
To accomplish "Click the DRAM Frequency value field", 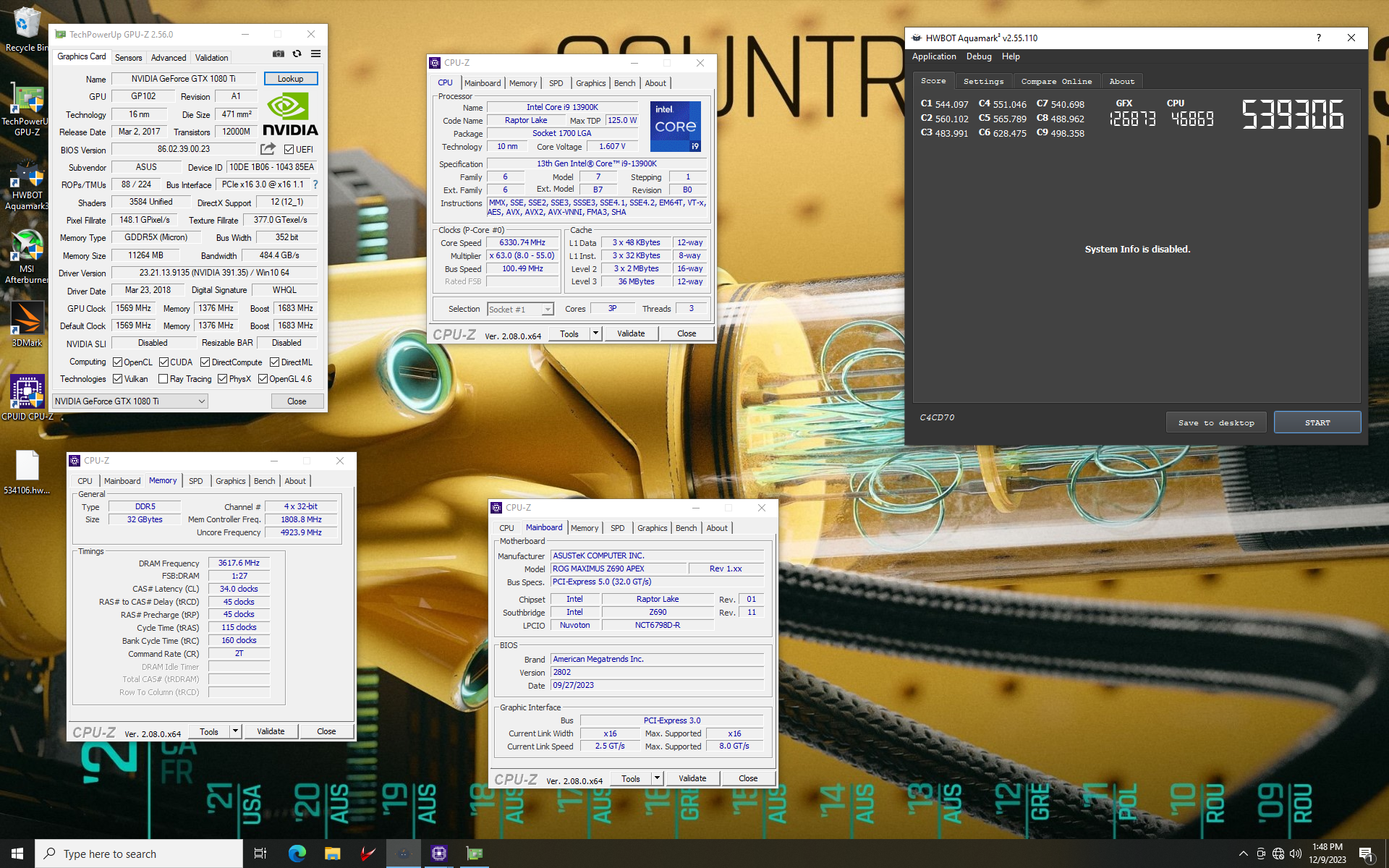I will (x=239, y=563).
